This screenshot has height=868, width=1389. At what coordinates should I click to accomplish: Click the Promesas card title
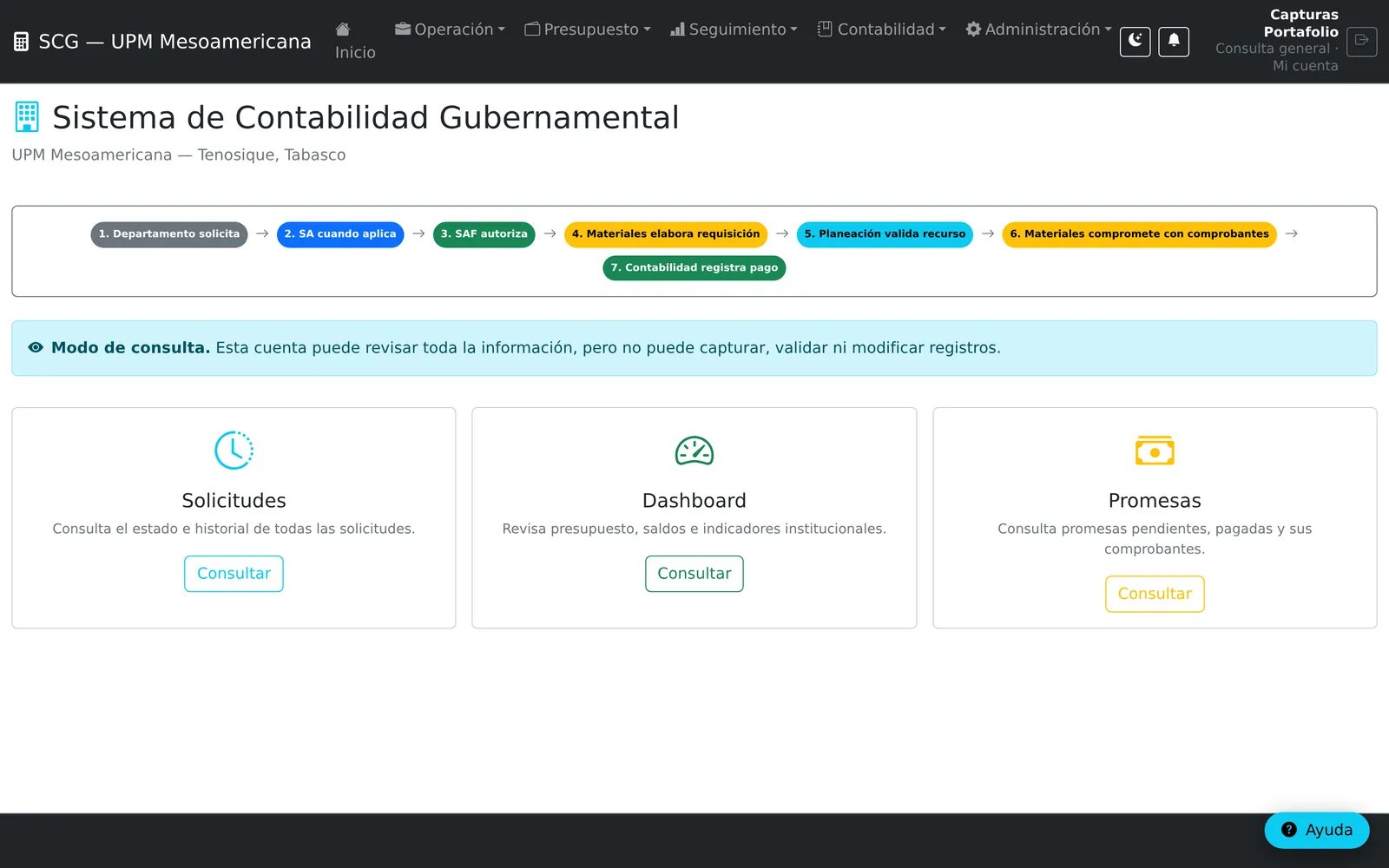tap(1155, 501)
